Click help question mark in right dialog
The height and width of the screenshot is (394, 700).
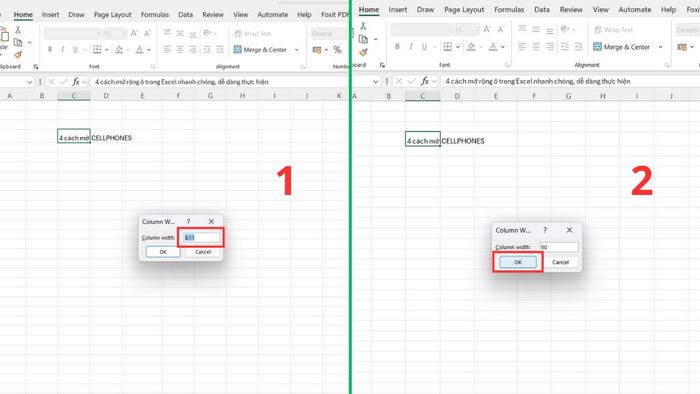[545, 230]
